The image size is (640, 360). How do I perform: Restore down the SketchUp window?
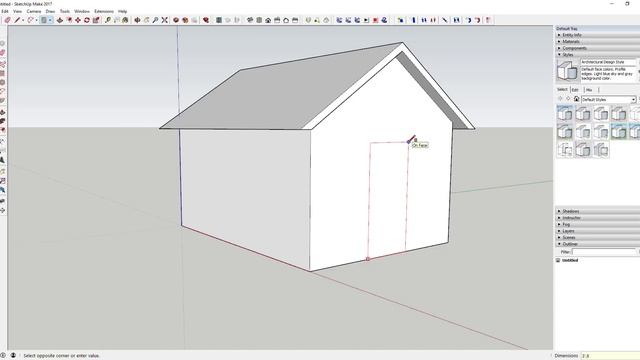627,4
